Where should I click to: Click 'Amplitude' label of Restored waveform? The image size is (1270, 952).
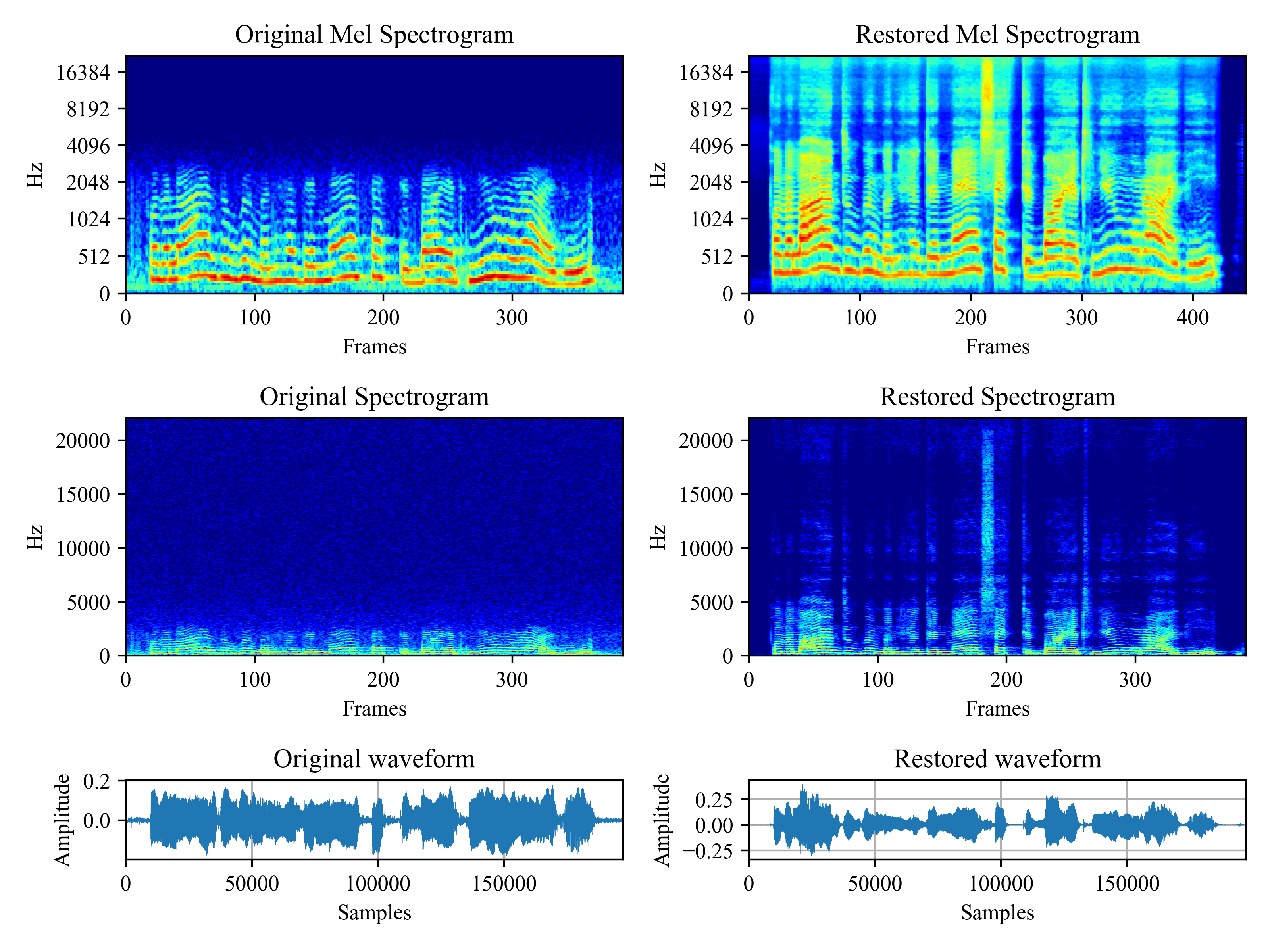[x=662, y=820]
